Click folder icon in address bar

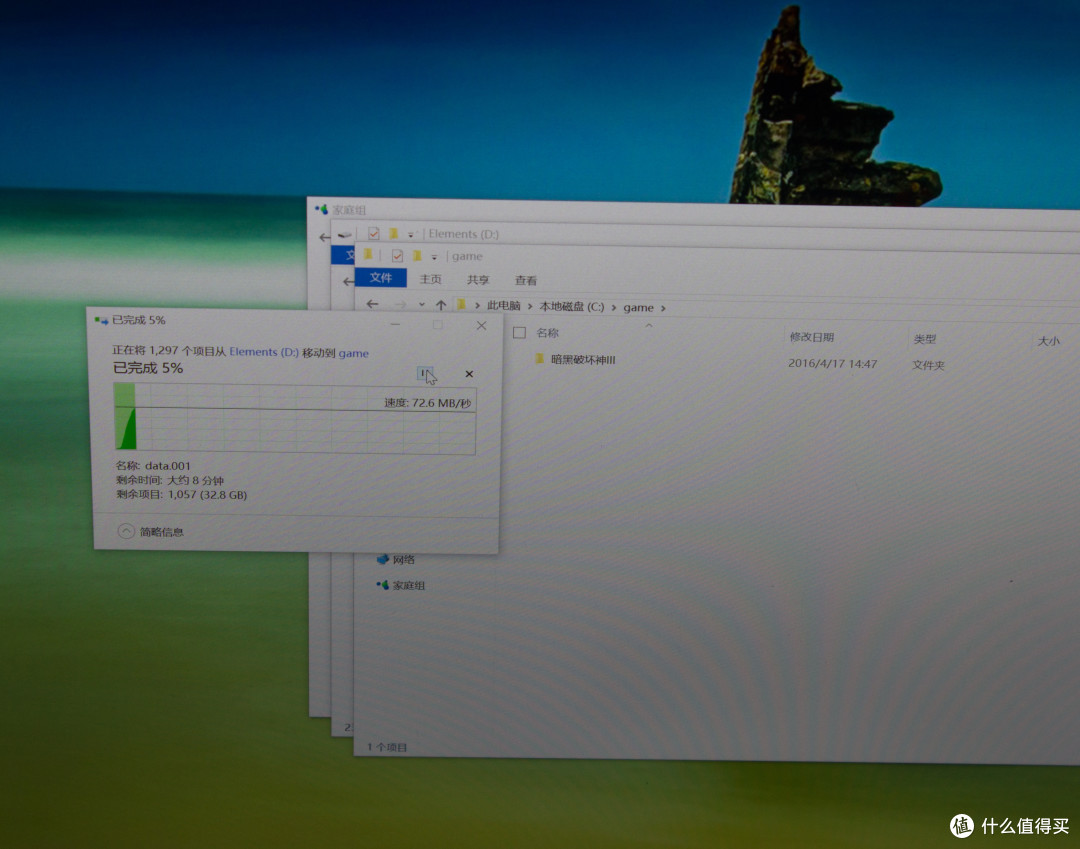[x=462, y=304]
